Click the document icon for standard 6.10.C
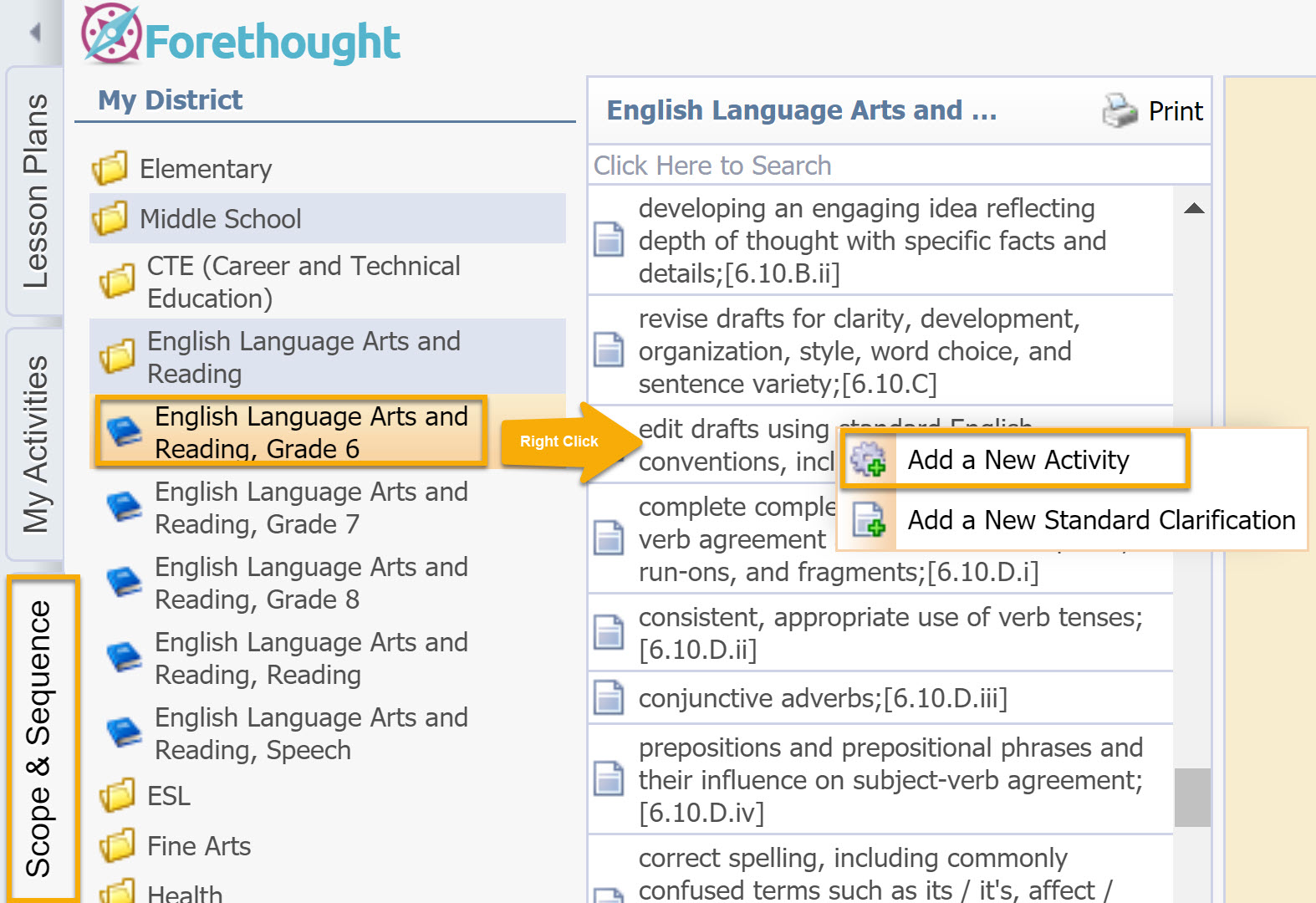This screenshot has height=903, width=1316. coord(609,349)
